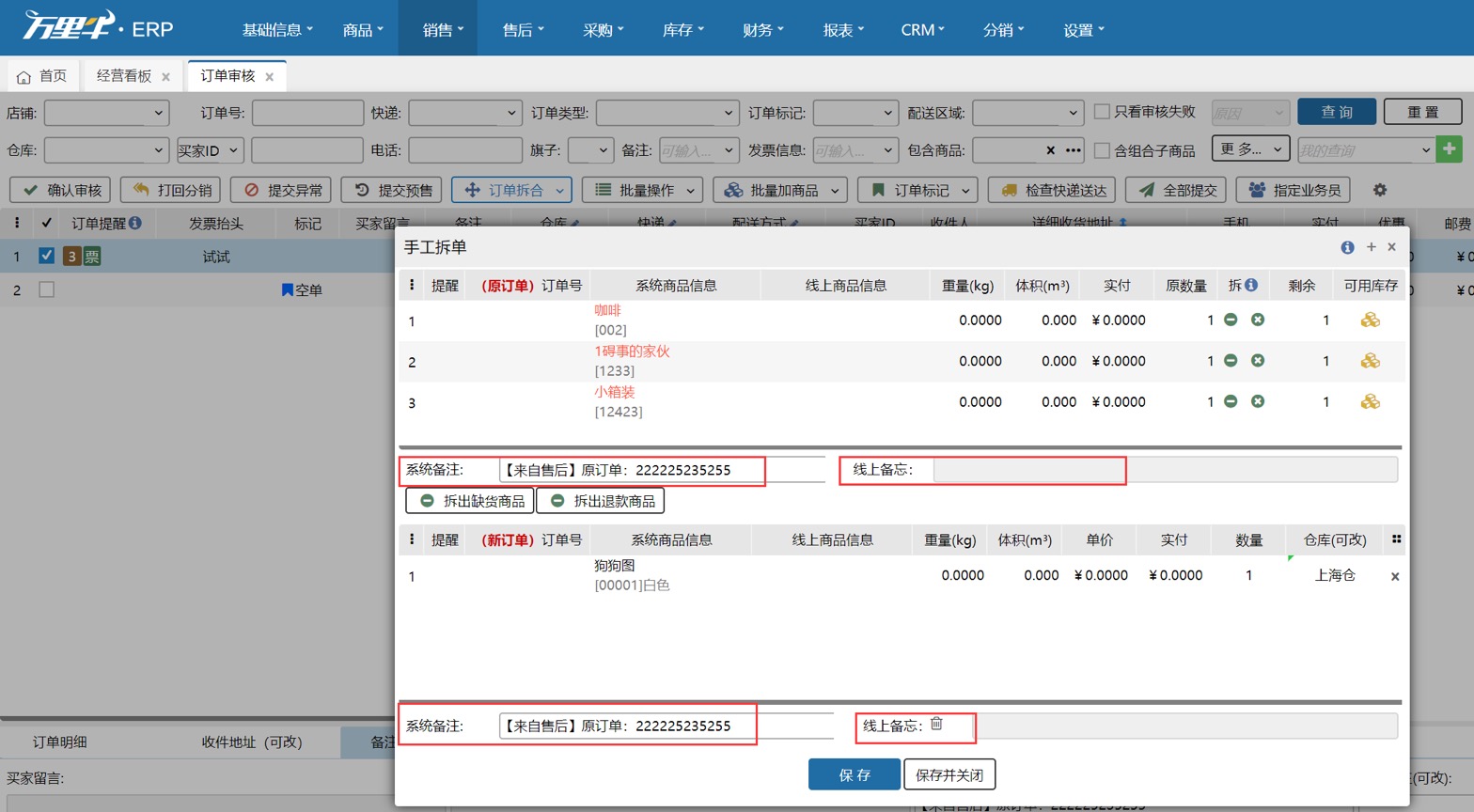
Task: Click the trash icon beside 线上备忘
Action: coord(936,724)
